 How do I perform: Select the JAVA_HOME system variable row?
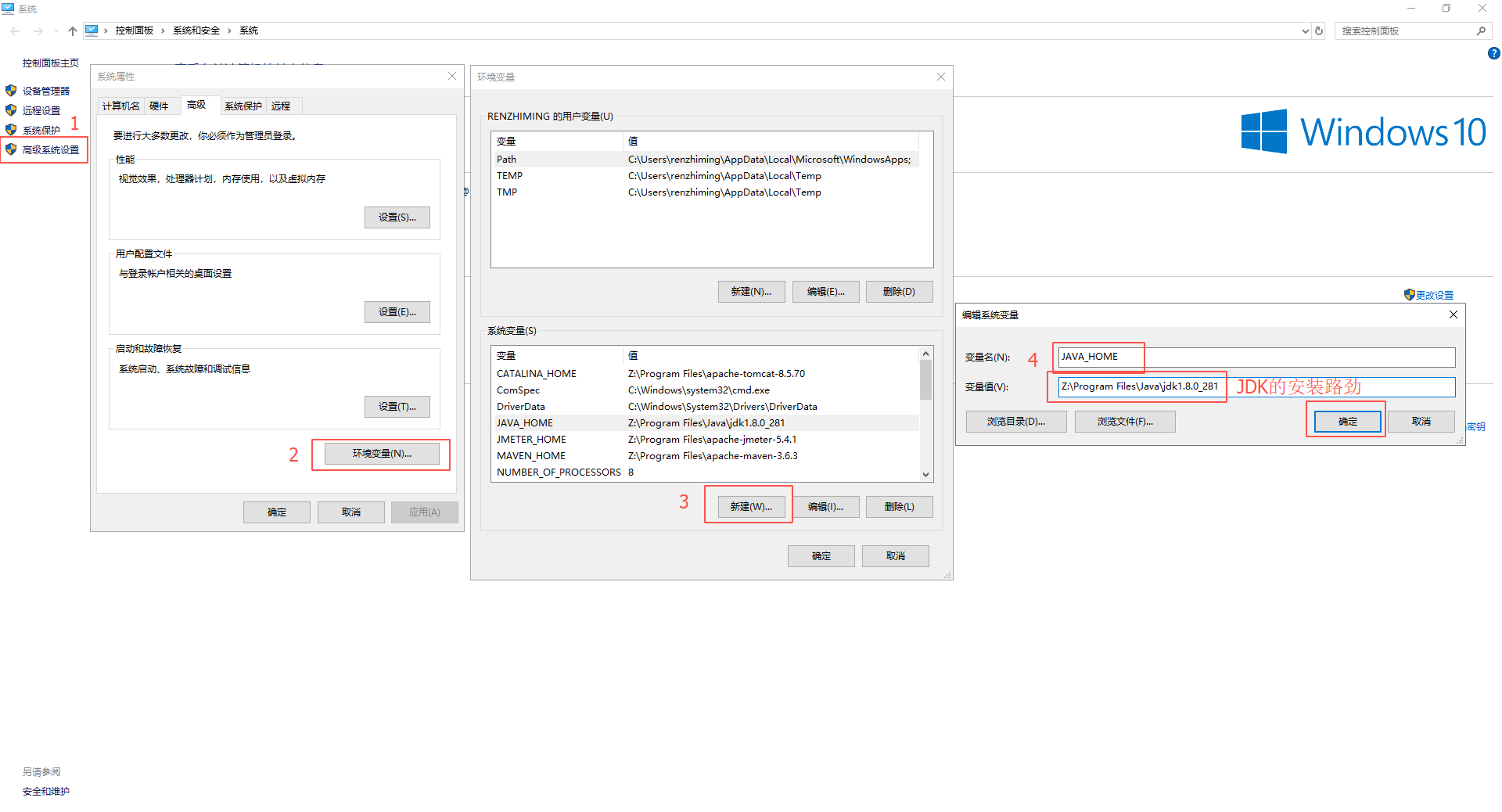pos(706,423)
